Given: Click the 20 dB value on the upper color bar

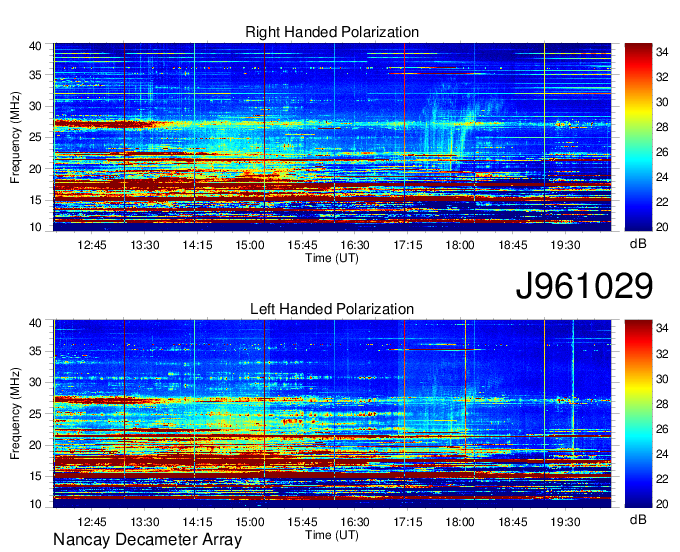Looking at the screenshot, I should pyautogui.click(x=662, y=227).
